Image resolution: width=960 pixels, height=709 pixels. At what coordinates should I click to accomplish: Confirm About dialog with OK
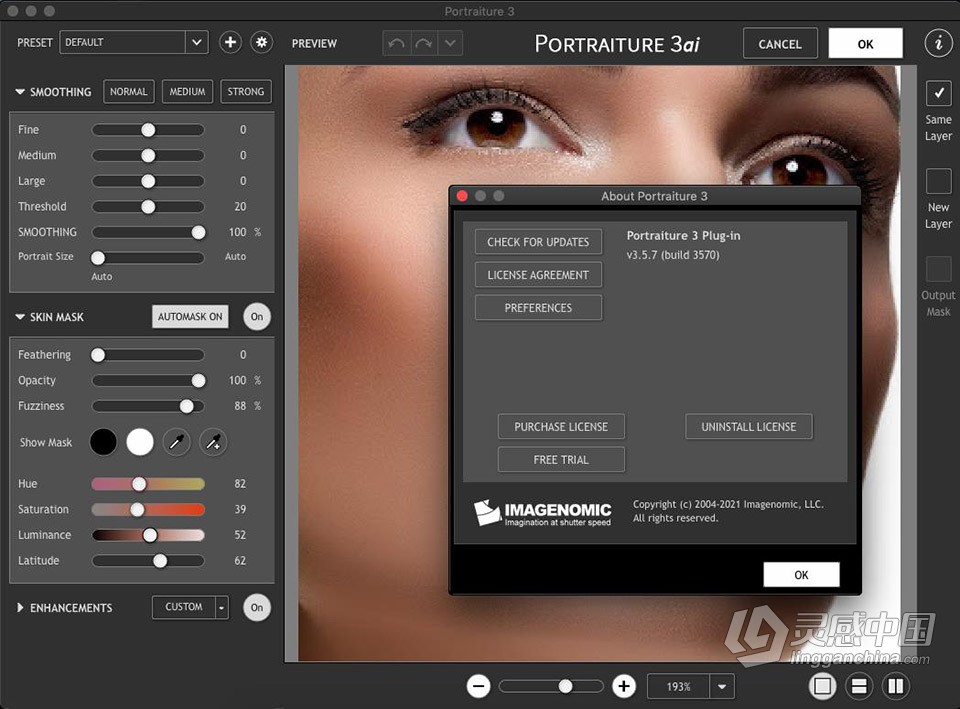point(801,575)
